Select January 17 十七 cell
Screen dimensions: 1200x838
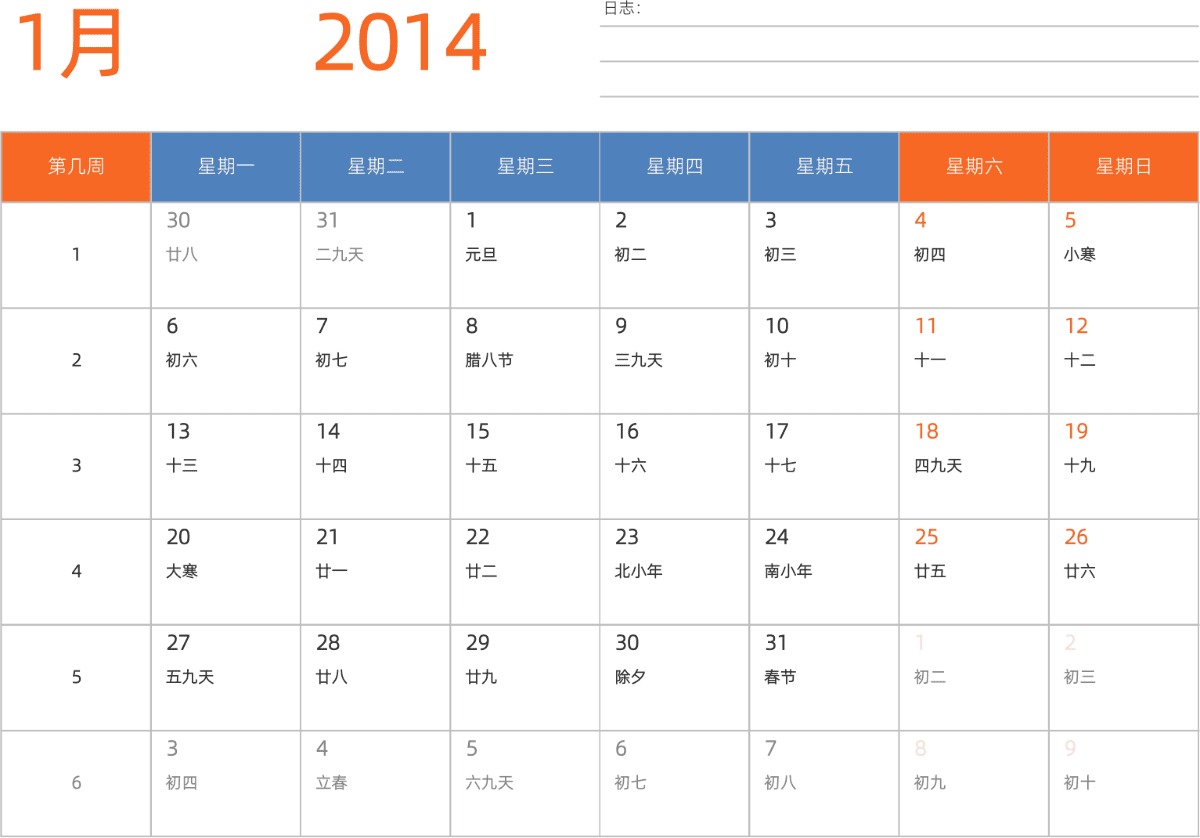point(825,466)
